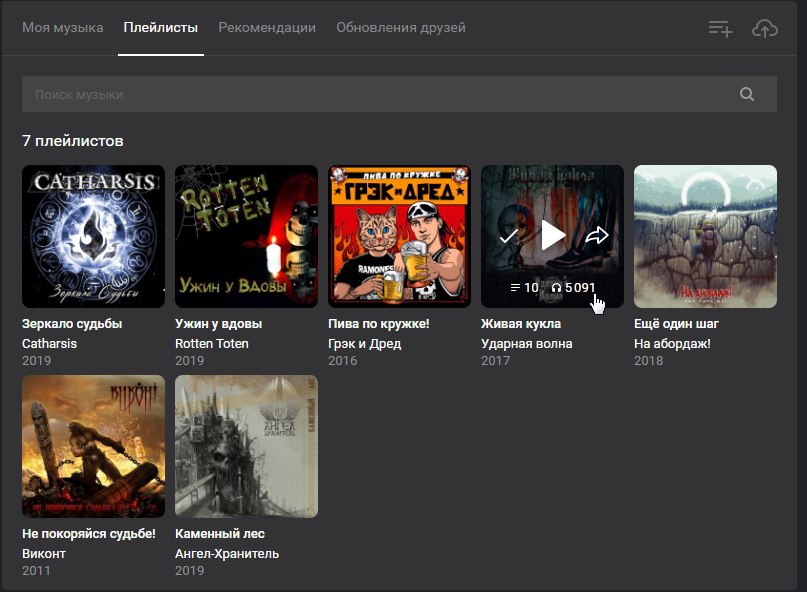Image resolution: width=807 pixels, height=592 pixels.
Task: Click the Виконт artist link
Action: point(44,553)
